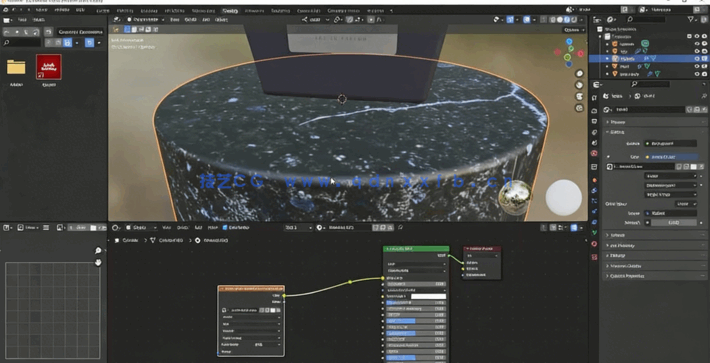
Task: Open Material Output node target dropdown
Action: 482,256
